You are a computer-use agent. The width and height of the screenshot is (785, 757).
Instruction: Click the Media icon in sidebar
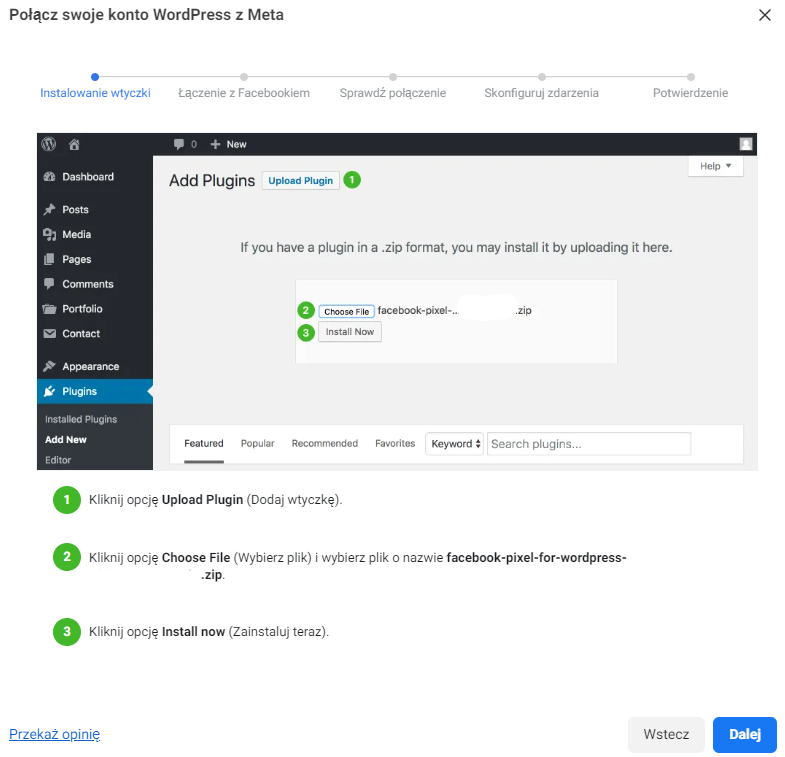click(49, 235)
